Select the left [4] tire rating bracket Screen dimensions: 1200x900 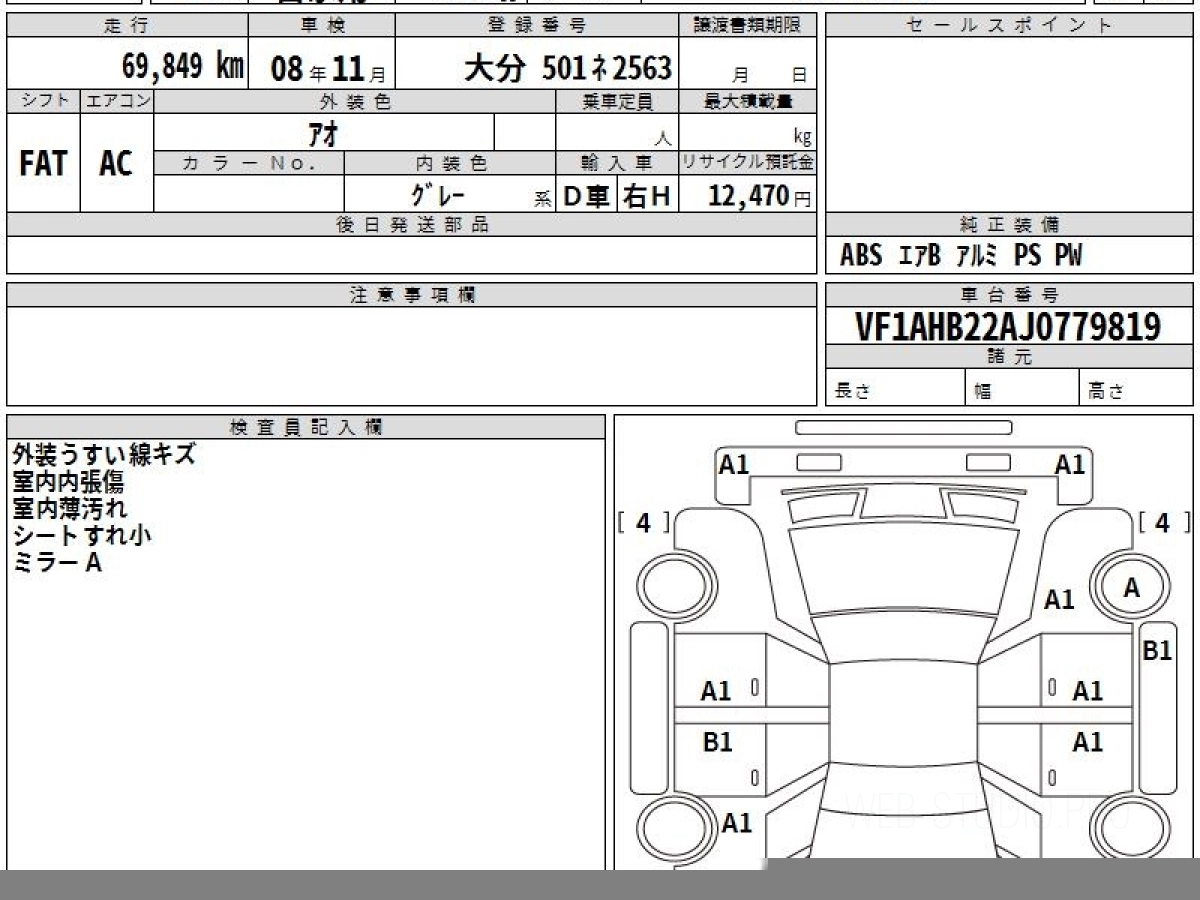[x=643, y=523]
